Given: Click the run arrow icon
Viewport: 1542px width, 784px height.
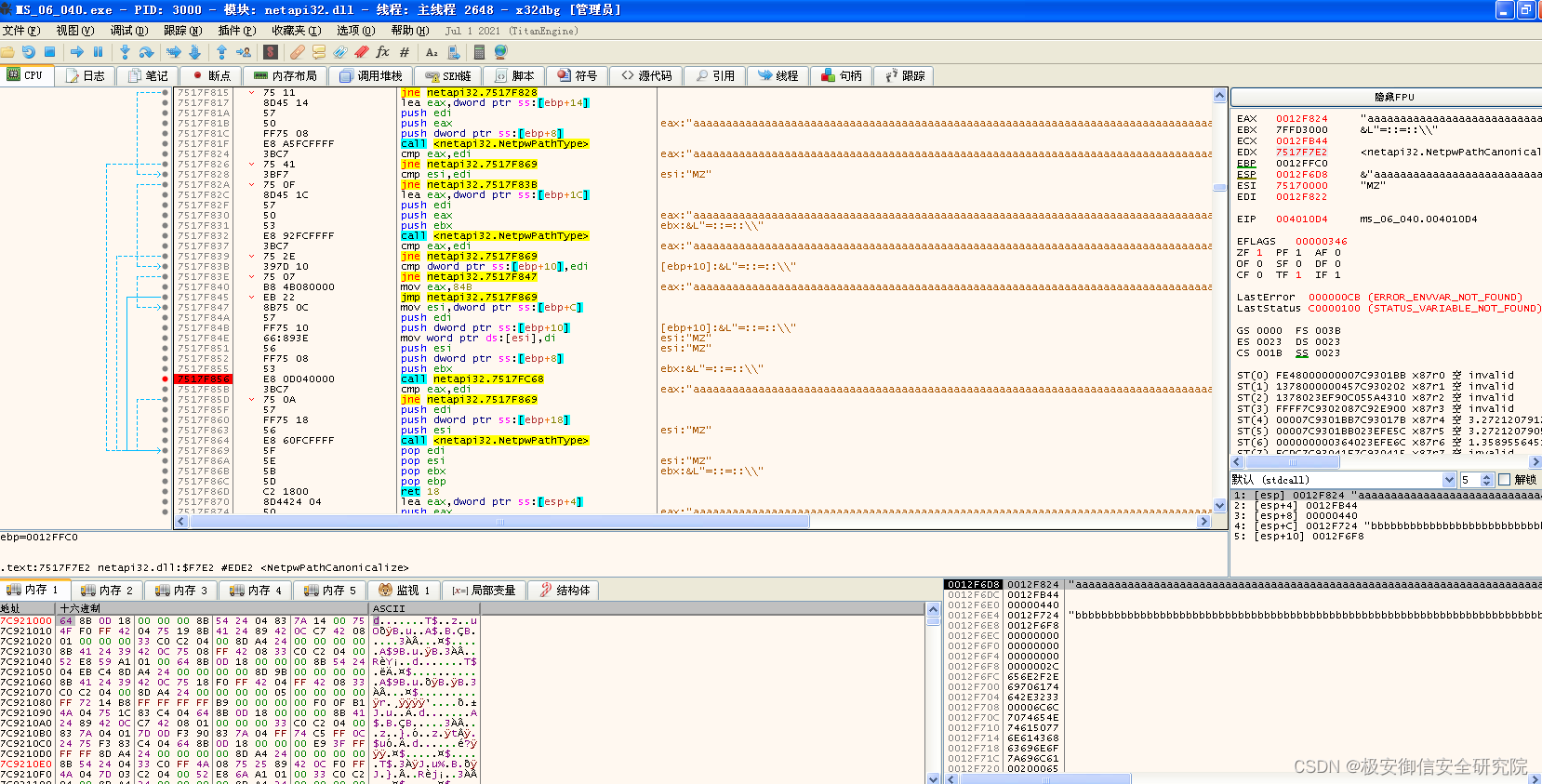Looking at the screenshot, I should 77,52.
